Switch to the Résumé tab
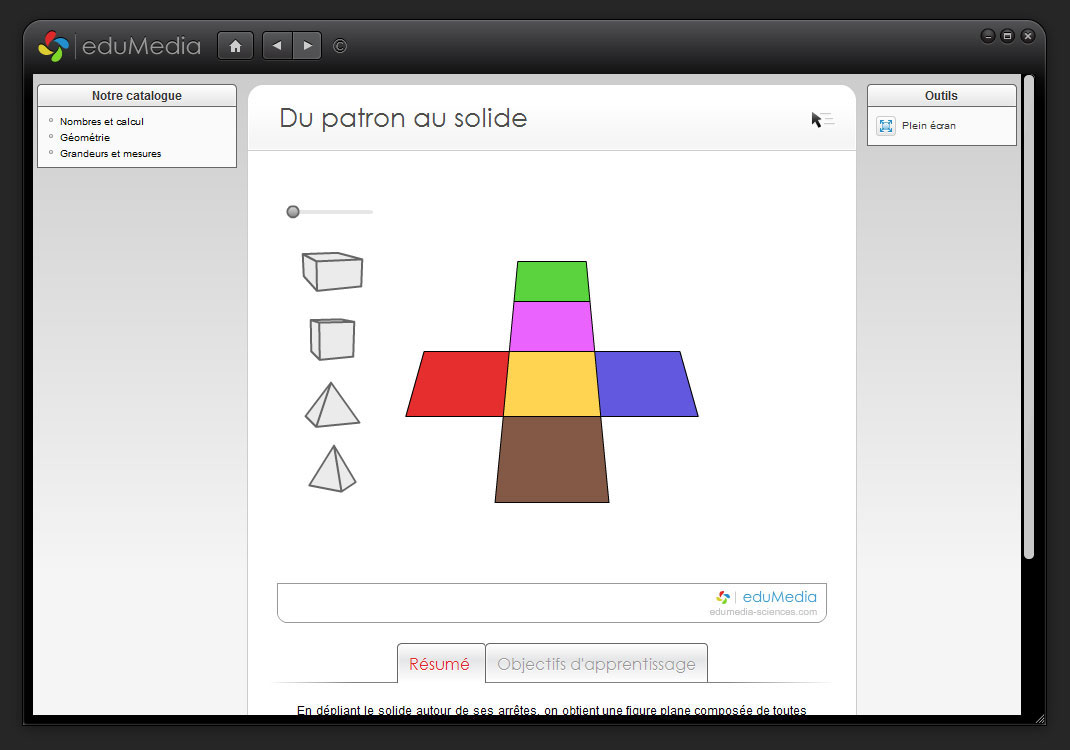The image size is (1070, 750). pos(440,664)
